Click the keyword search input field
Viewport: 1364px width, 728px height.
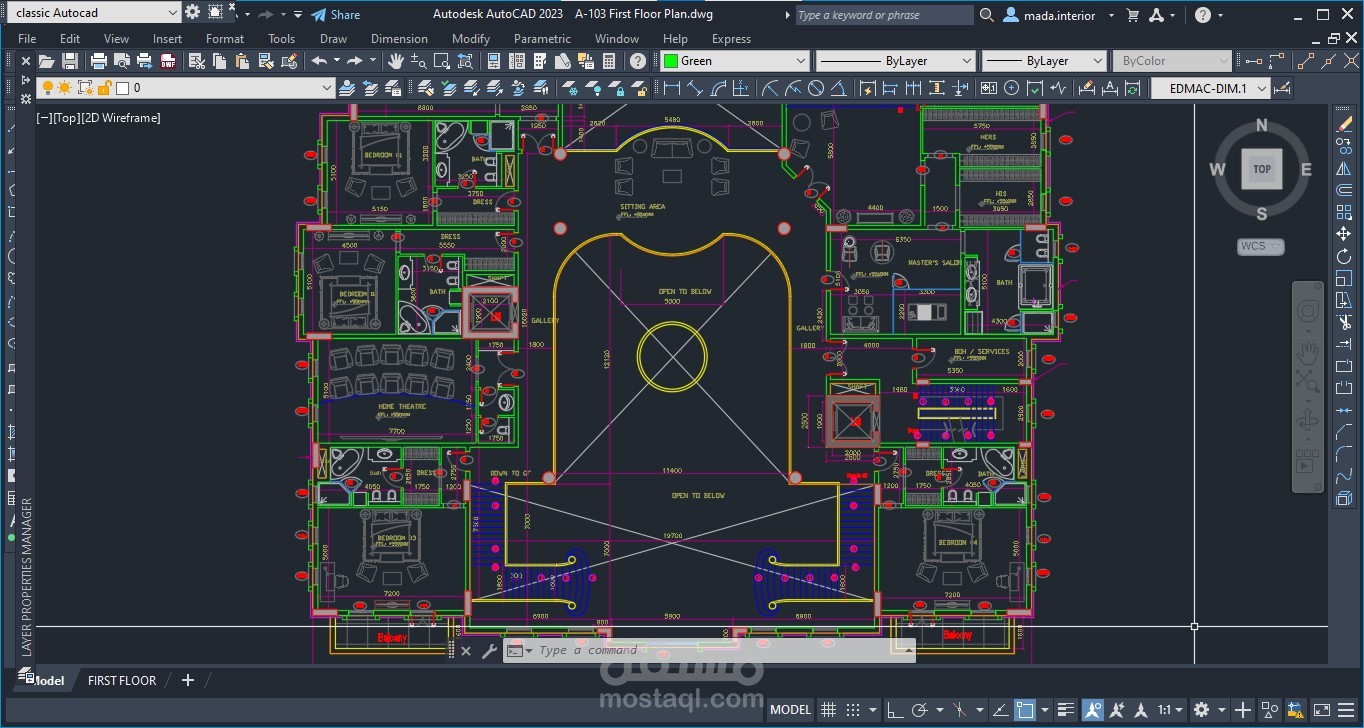tap(883, 15)
